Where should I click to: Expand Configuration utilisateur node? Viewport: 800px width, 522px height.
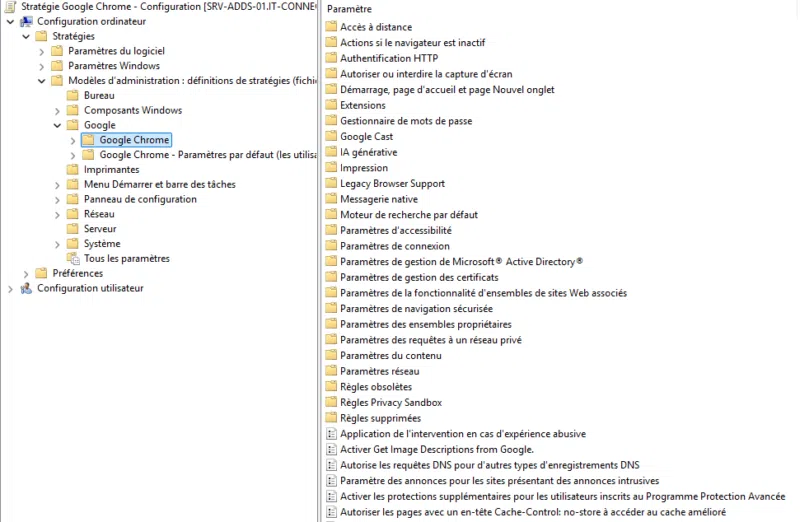pos(10,289)
